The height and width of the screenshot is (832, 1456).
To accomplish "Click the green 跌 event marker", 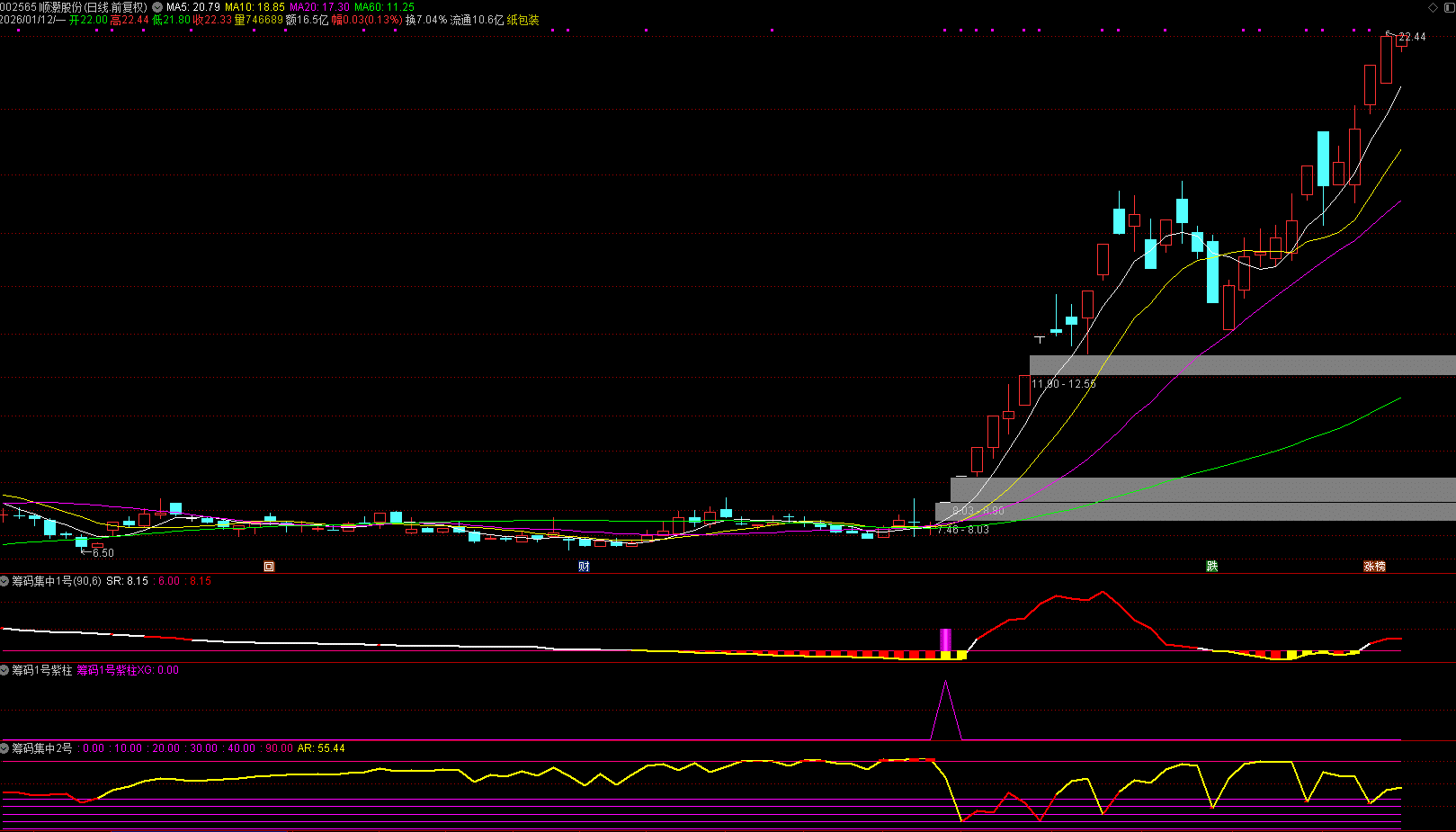I will point(1211,567).
